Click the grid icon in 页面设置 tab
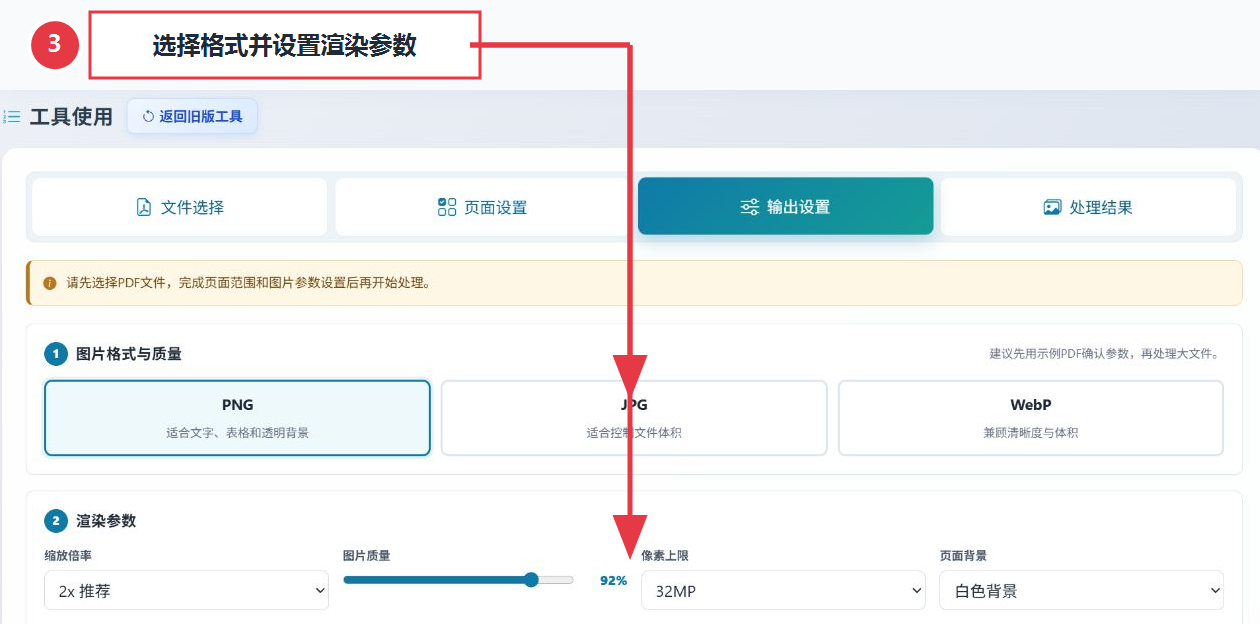Screen dimensions: 1260x624 [x=447, y=207]
